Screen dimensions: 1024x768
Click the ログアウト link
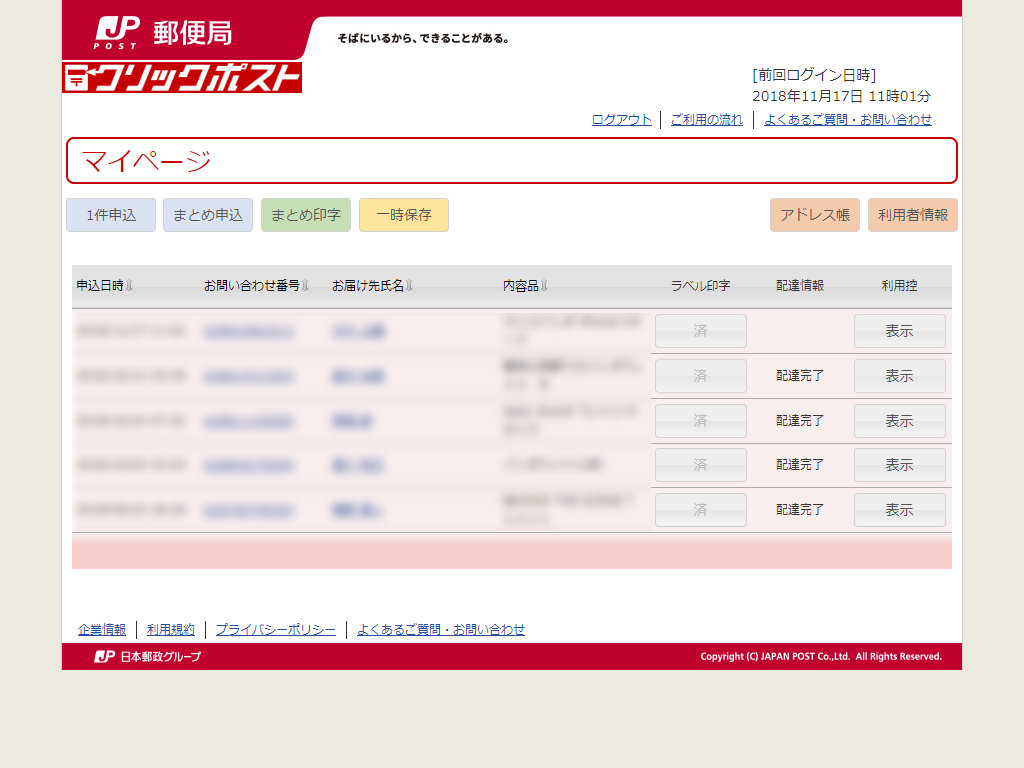[x=622, y=120]
